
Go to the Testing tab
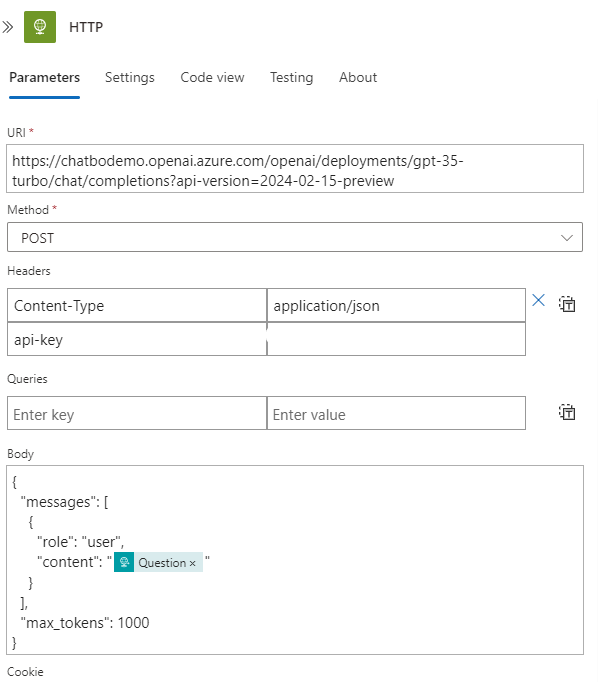[x=291, y=77]
